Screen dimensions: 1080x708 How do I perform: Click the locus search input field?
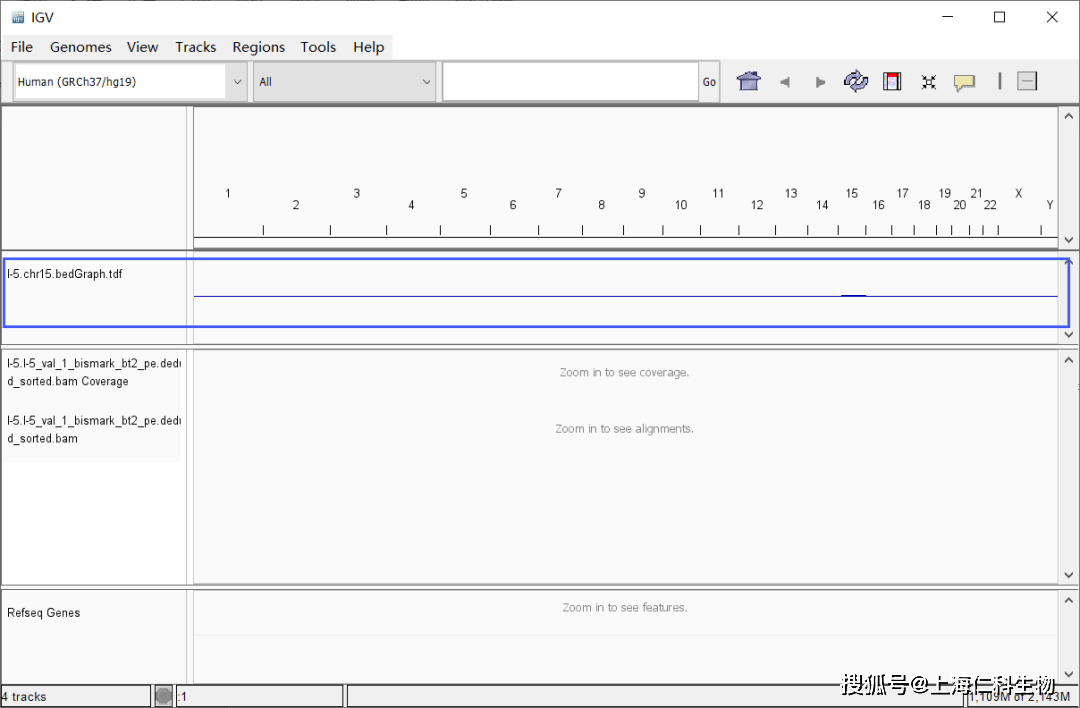point(570,82)
